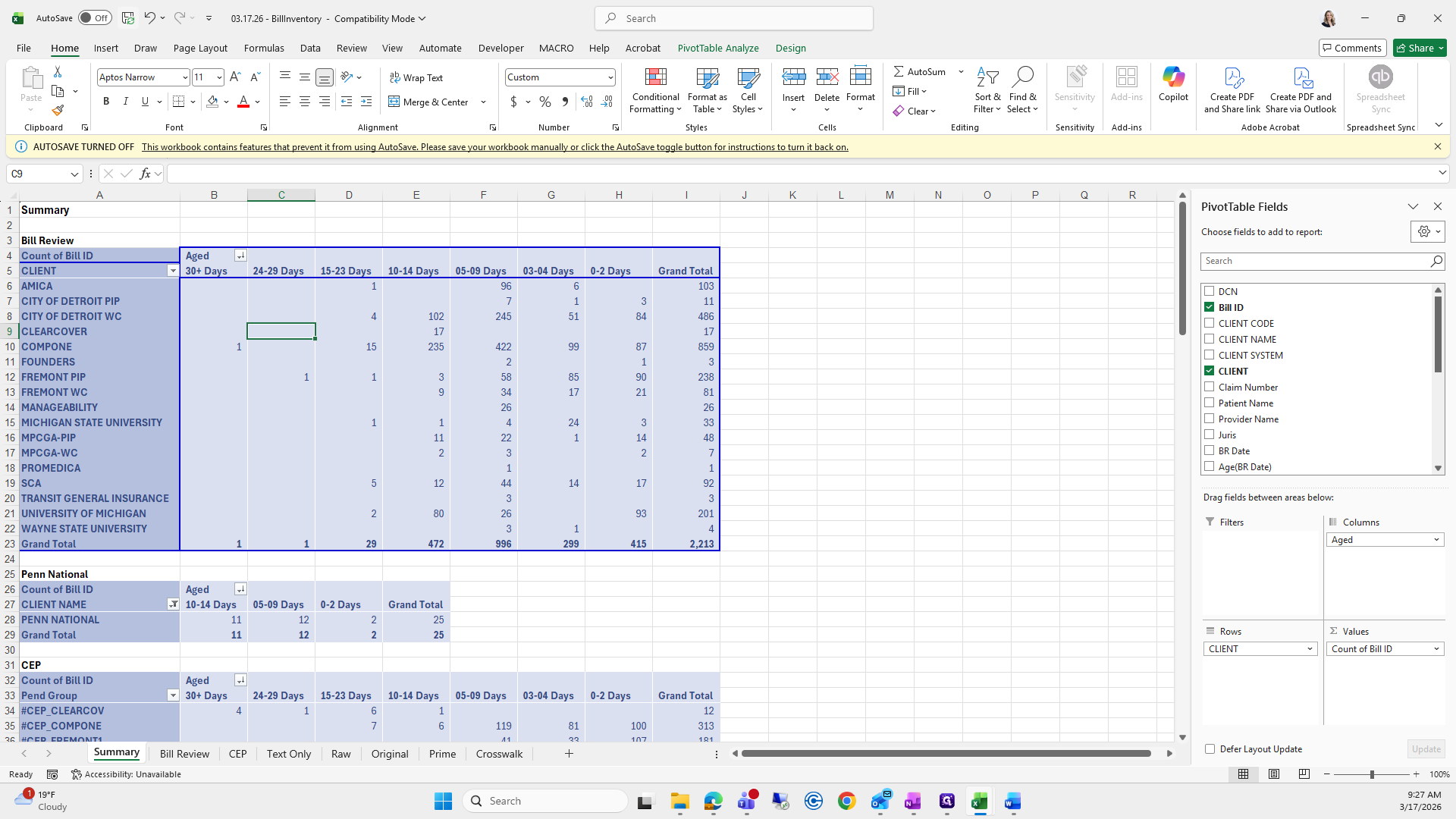Image resolution: width=1456 pixels, height=819 pixels.
Task: Open the CLIENT row filter dropdown
Action: tap(173, 271)
